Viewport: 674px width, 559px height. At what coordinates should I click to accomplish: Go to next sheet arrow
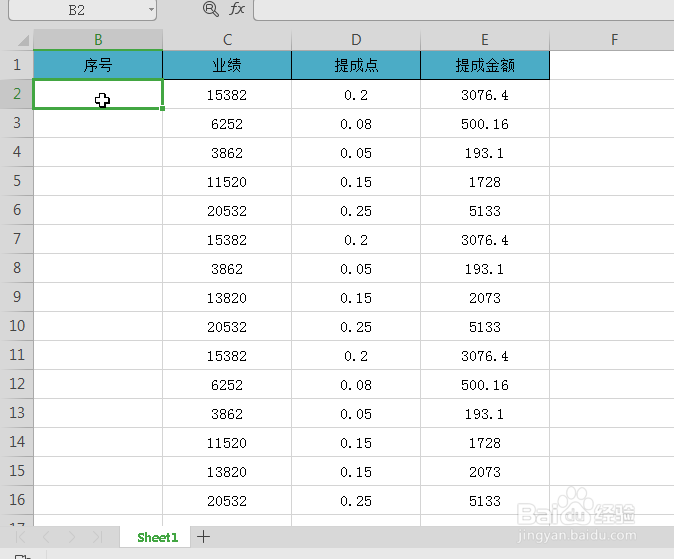72,537
